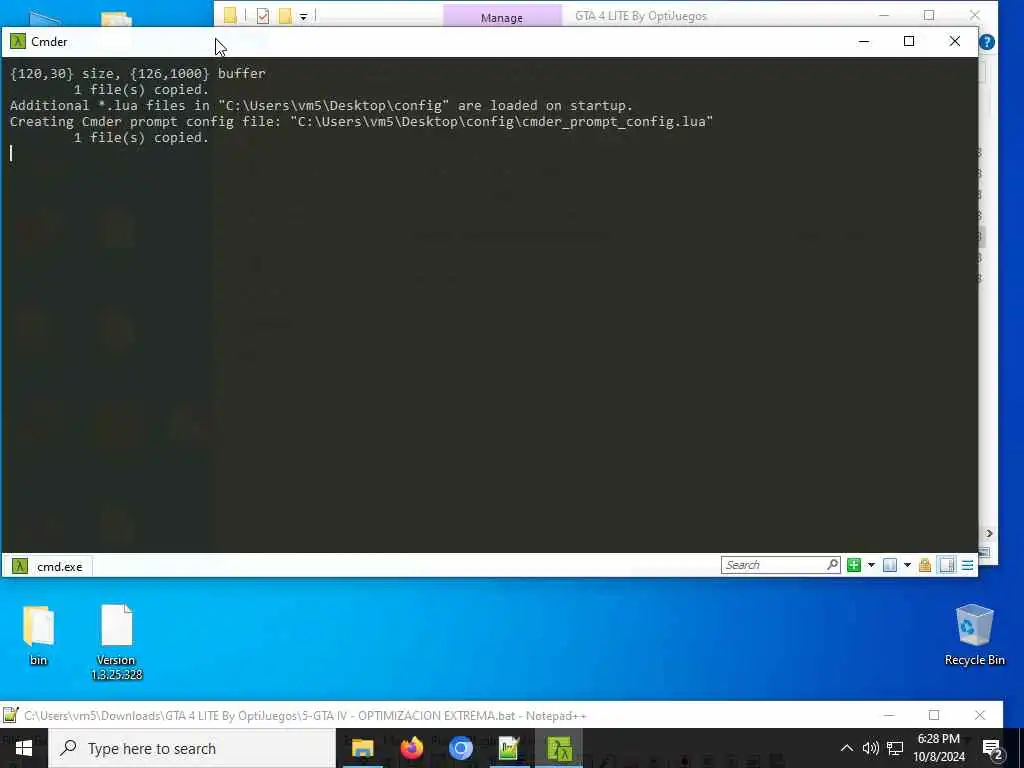The width and height of the screenshot is (1024, 768).
Task: Launch Firefox from taskbar
Action: point(411,748)
